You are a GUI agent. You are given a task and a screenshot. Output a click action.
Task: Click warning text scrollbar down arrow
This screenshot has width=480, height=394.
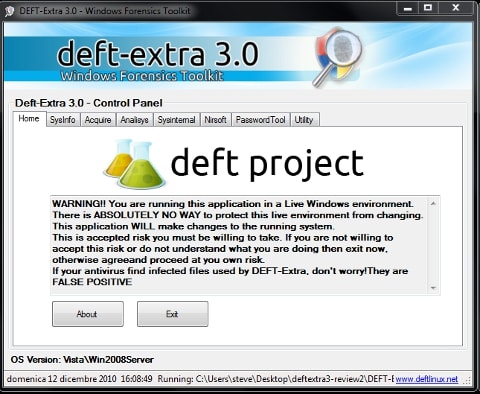pyautogui.click(x=433, y=288)
